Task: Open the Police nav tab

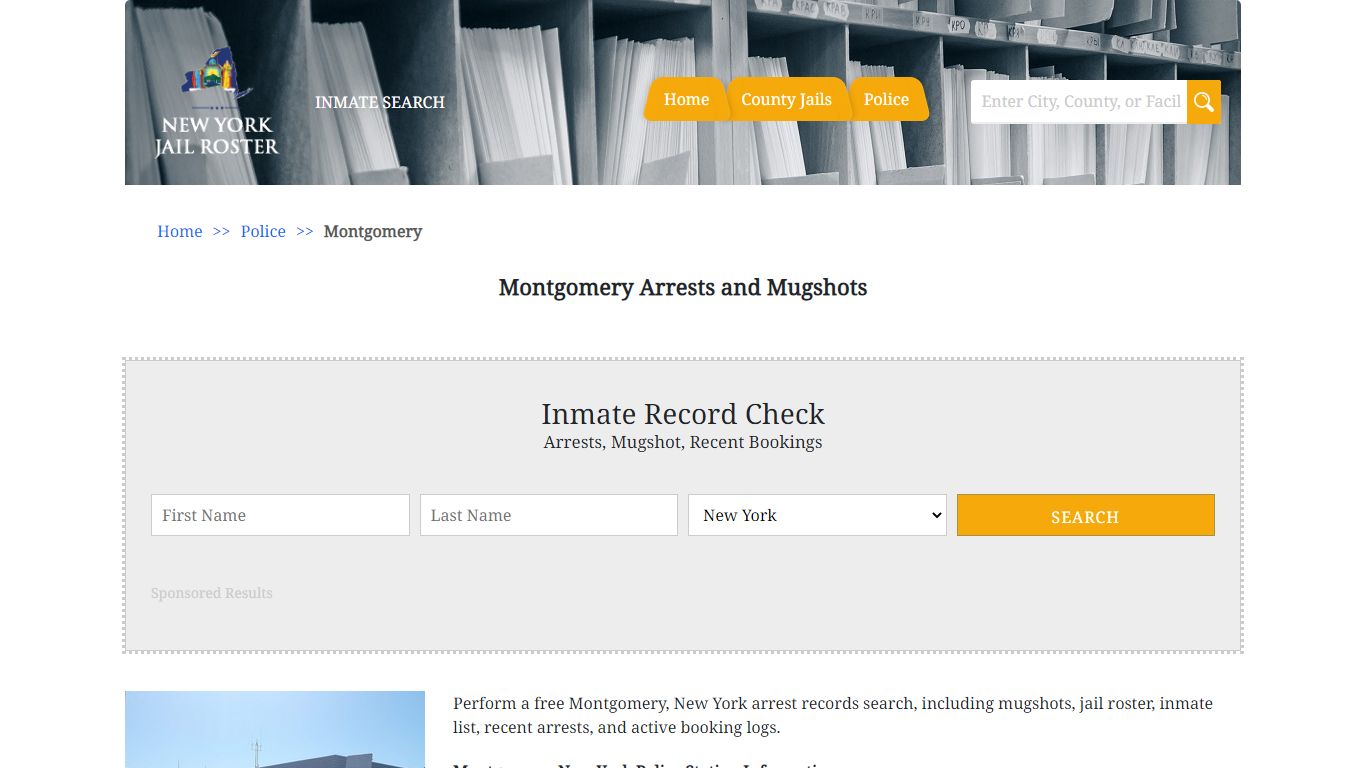Action: coord(886,99)
